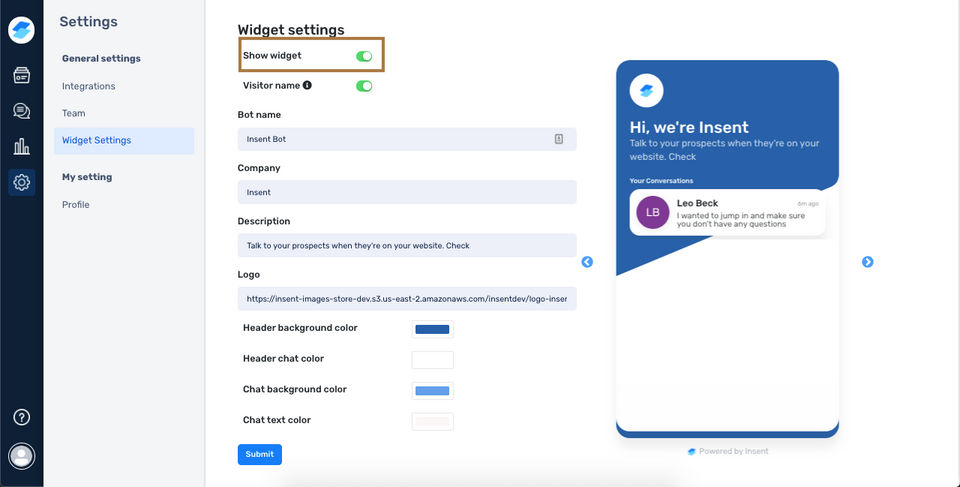
Task: Open the user avatar at sidebar bottom
Action: pyautogui.click(x=21, y=456)
